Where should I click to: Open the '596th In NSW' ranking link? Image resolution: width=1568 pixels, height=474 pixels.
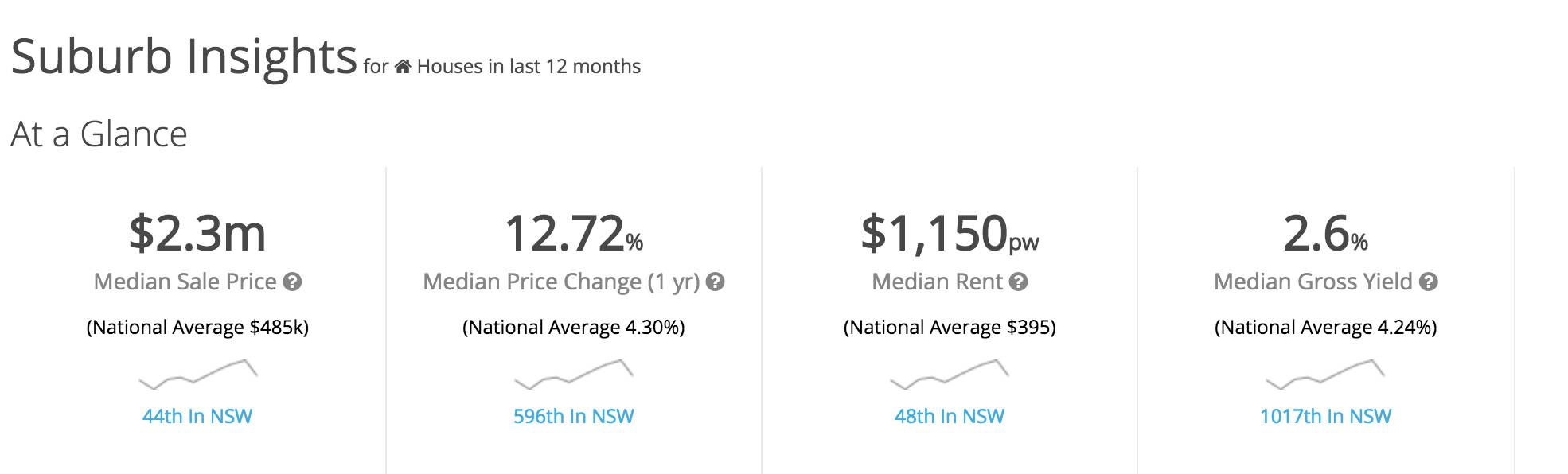tap(573, 416)
